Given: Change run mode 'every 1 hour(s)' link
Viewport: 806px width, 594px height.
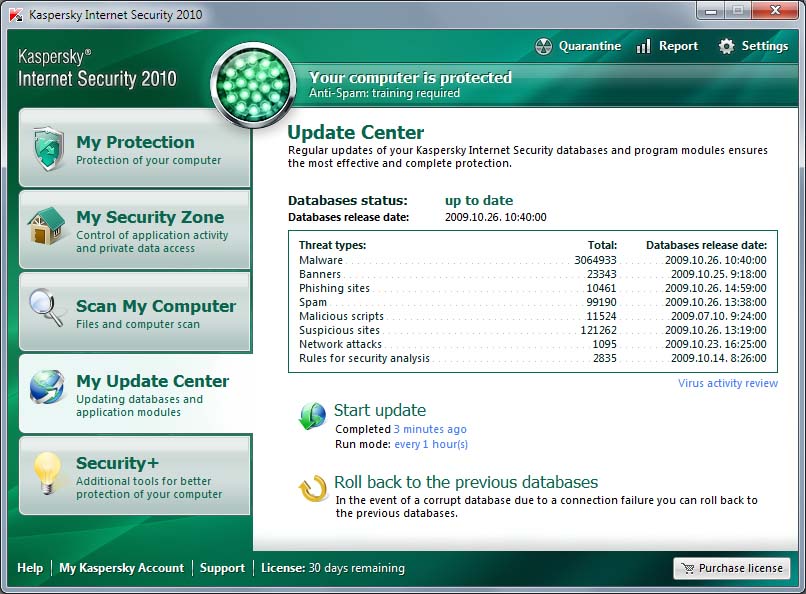Looking at the screenshot, I should [x=431, y=444].
